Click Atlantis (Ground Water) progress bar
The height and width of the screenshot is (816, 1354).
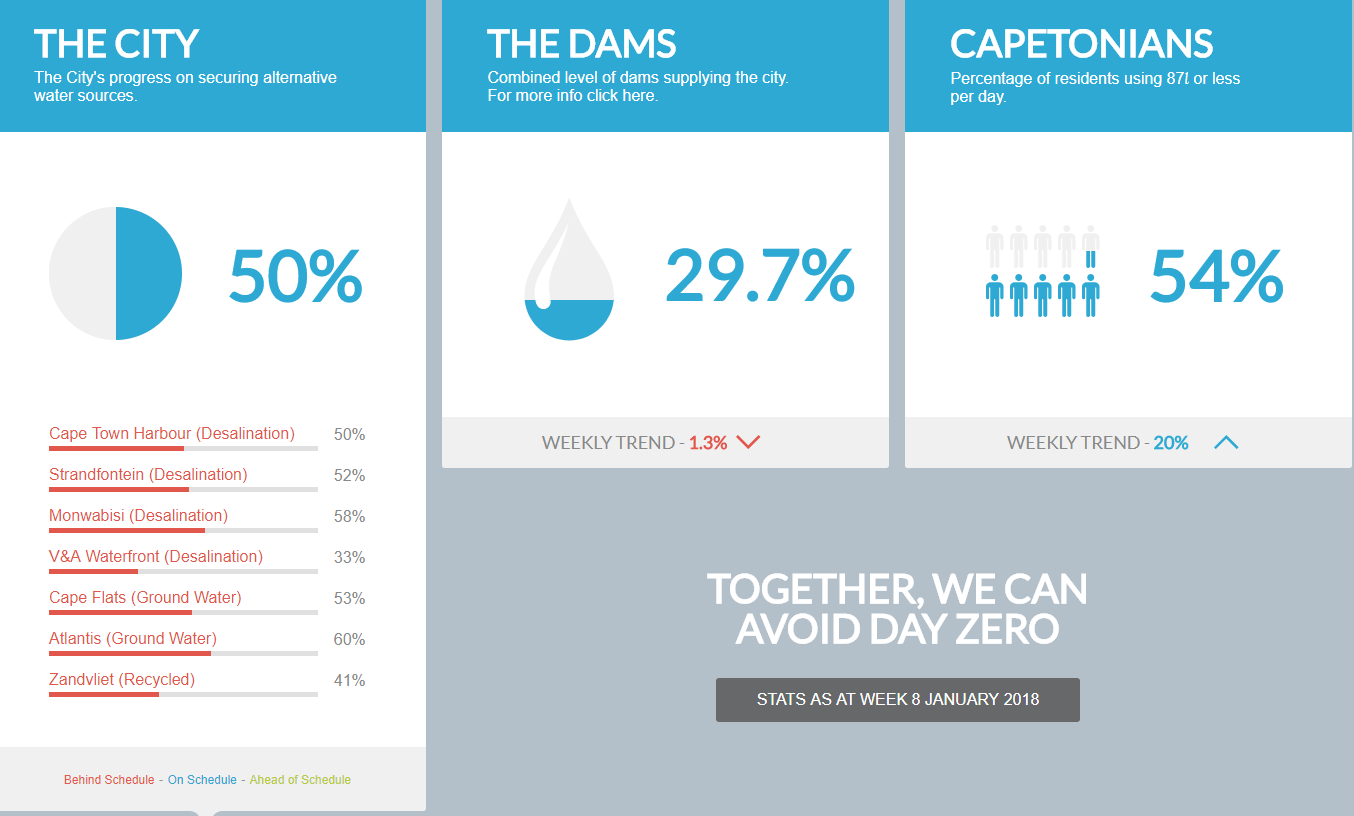[x=183, y=654]
